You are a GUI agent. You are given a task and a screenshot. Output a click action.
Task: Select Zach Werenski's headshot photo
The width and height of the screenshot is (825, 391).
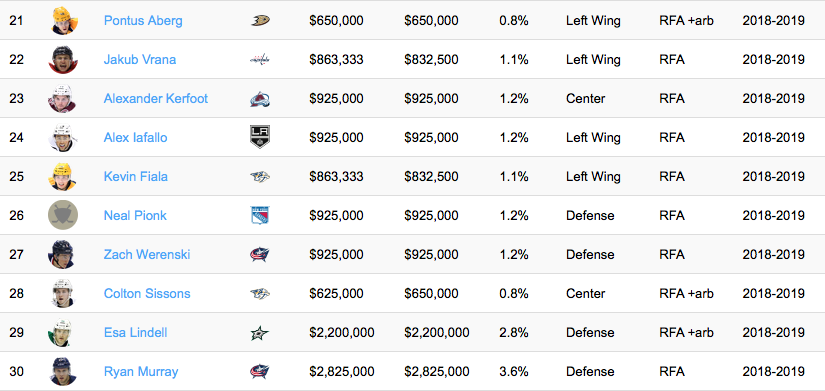click(63, 255)
